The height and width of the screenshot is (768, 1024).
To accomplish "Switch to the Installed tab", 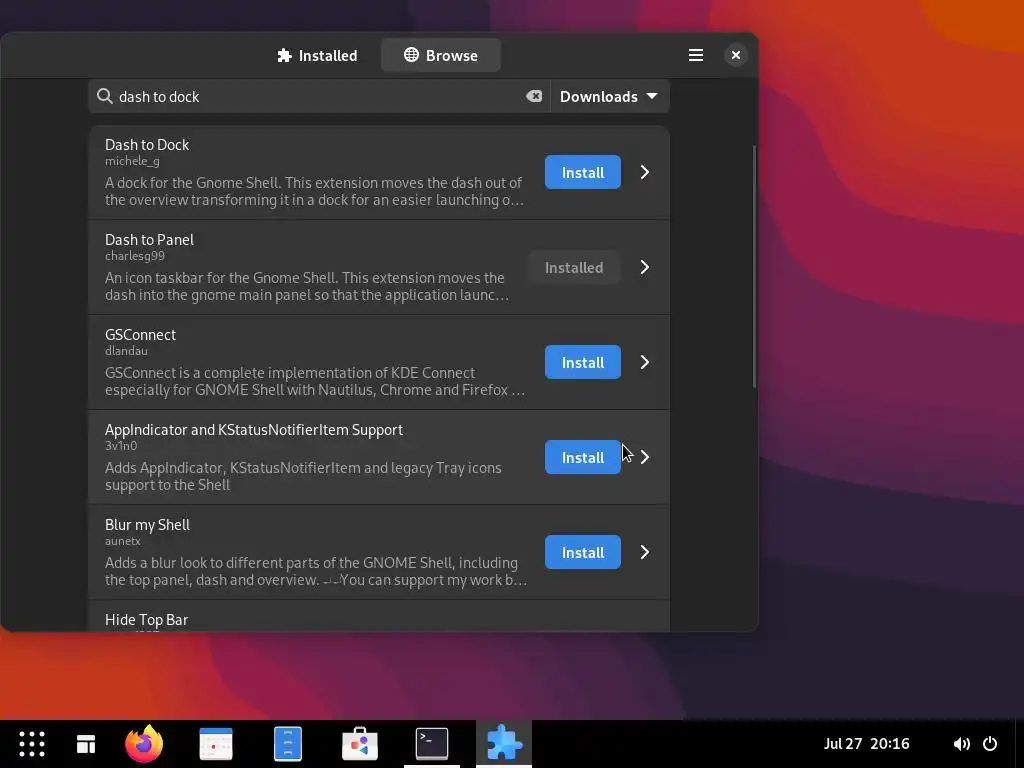I will point(317,56).
